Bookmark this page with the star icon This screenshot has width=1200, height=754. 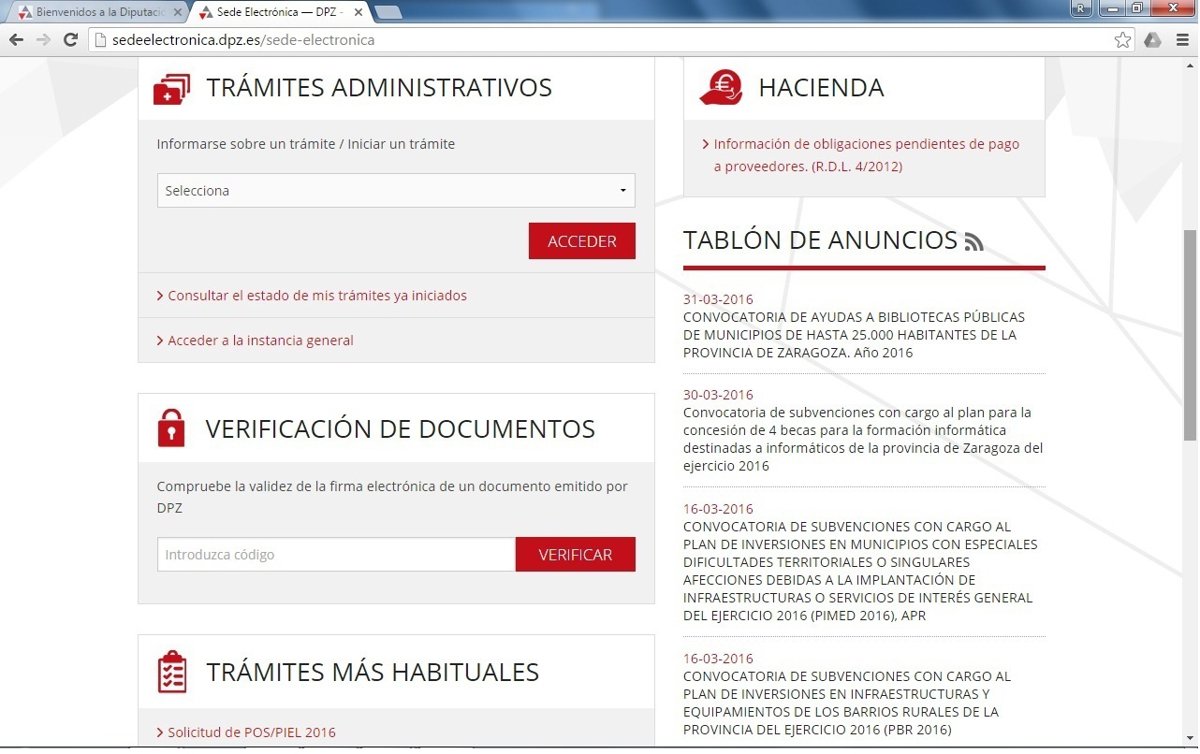tap(1123, 40)
